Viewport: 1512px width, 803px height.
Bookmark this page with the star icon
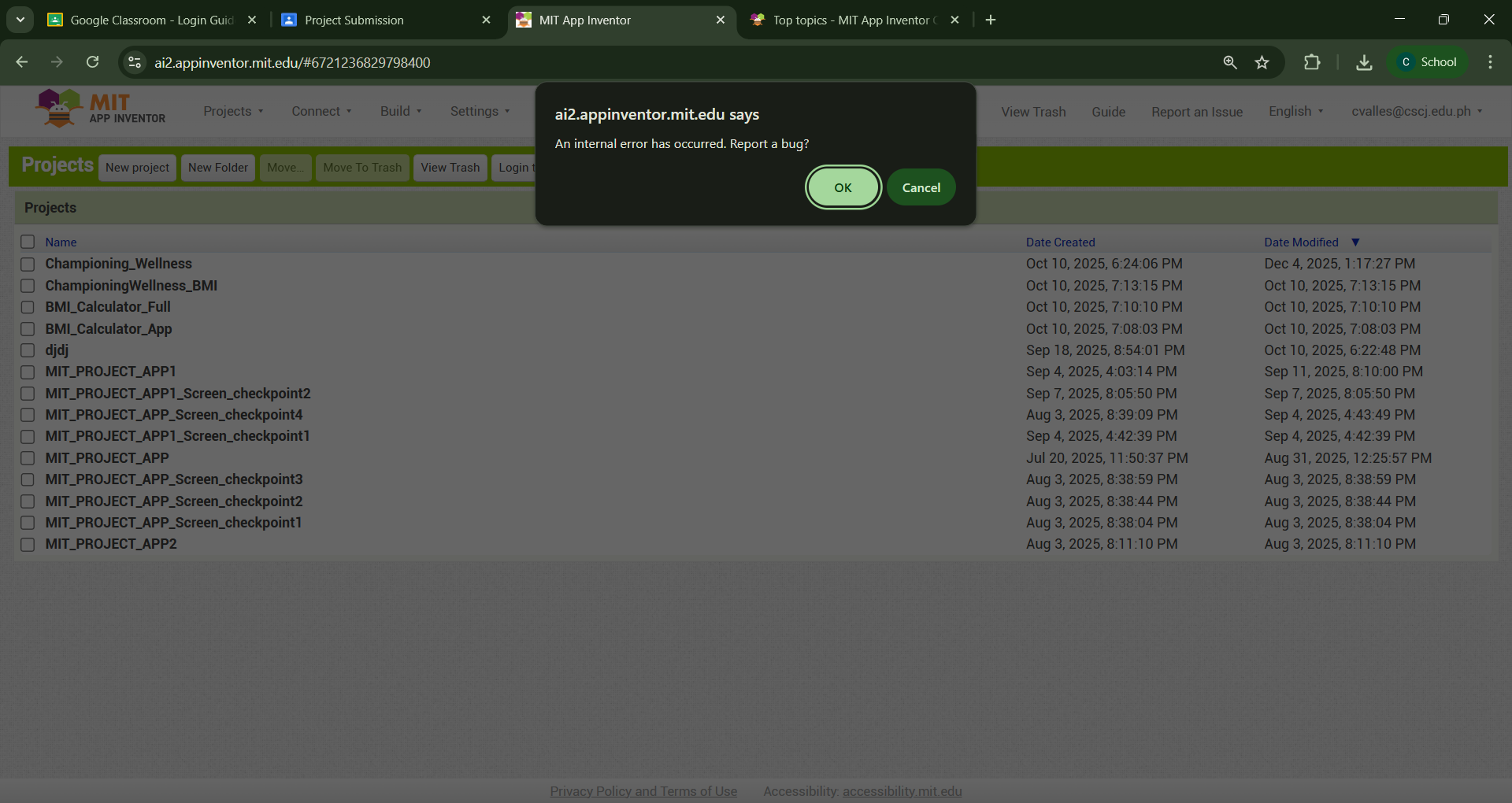(x=1262, y=62)
